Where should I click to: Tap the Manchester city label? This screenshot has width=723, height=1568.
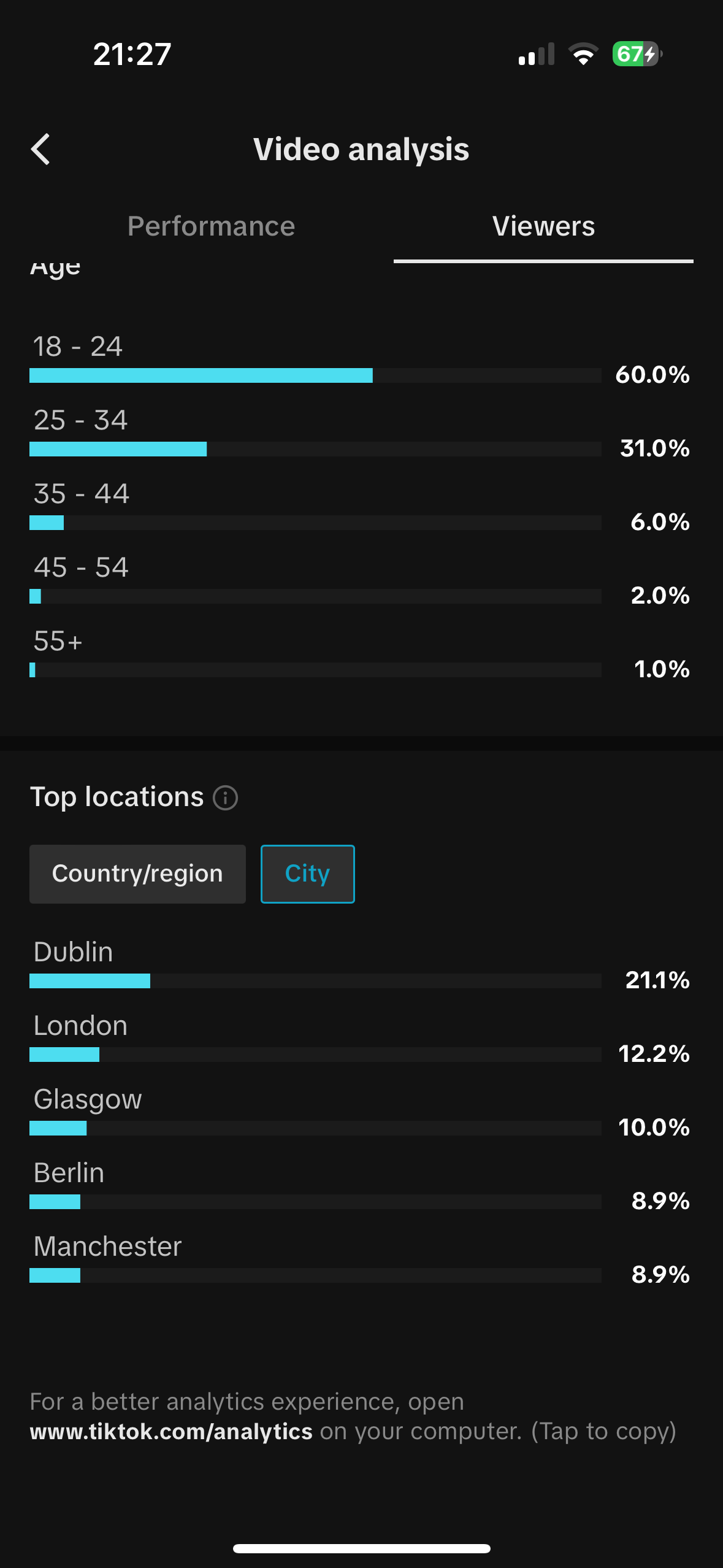coord(107,1247)
